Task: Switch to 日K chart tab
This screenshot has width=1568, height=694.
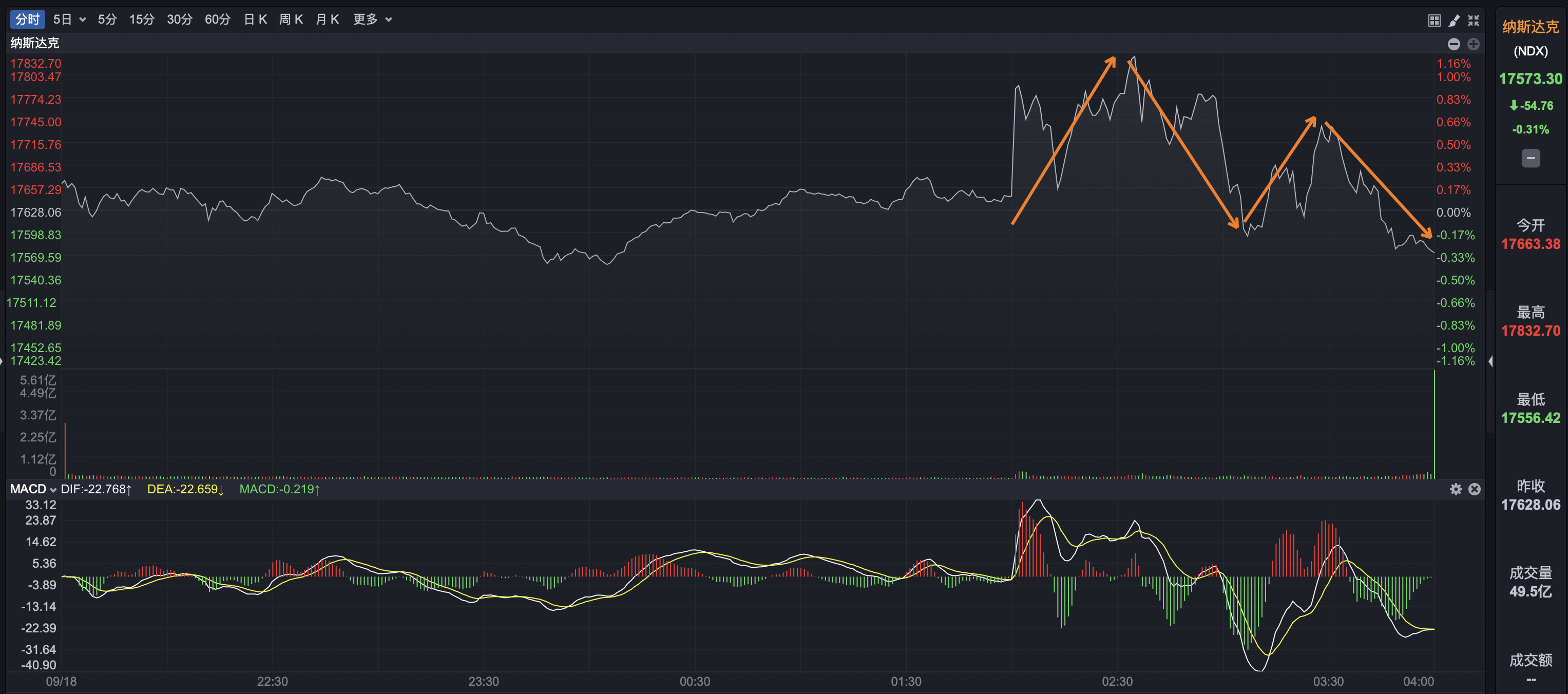Action: 255,20
